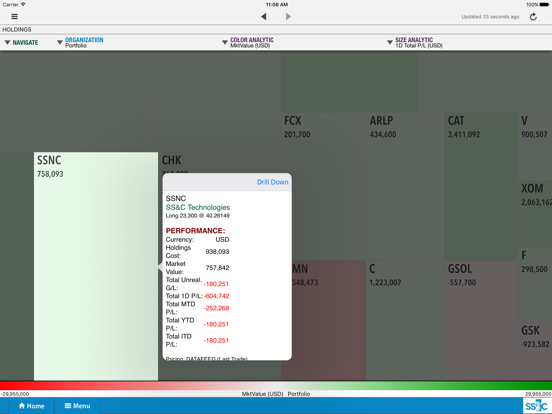Select the CAT treemap tile
This screenshot has width=552, height=414.
[x=482, y=187]
